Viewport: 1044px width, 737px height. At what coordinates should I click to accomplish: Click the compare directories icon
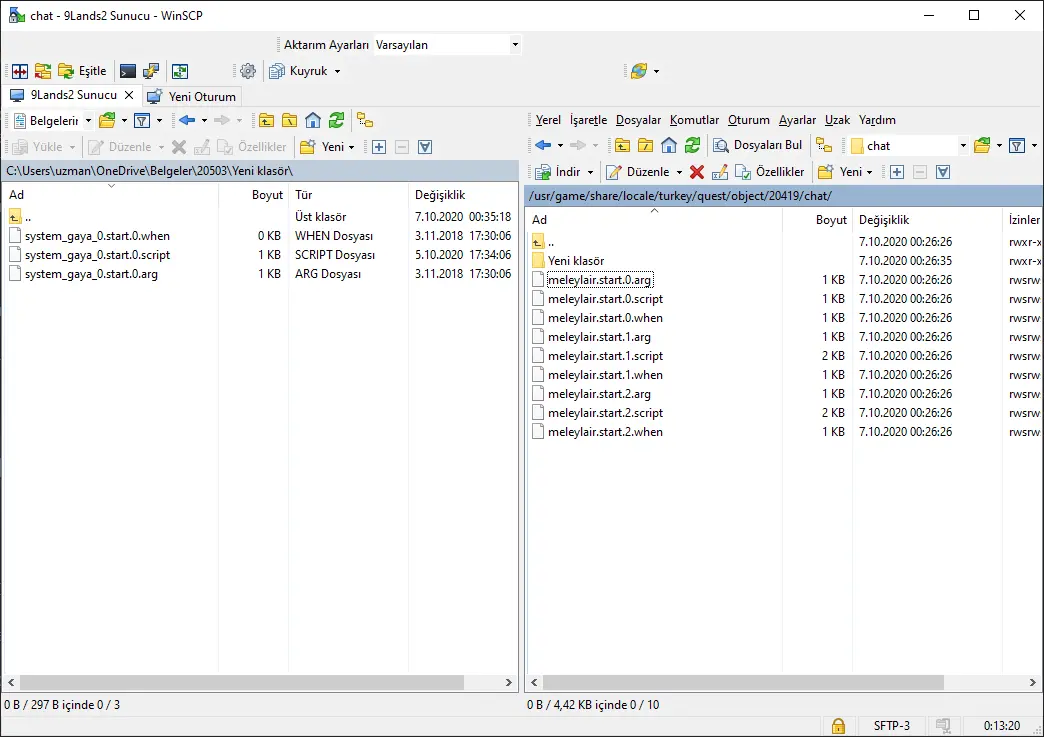(x=20, y=71)
